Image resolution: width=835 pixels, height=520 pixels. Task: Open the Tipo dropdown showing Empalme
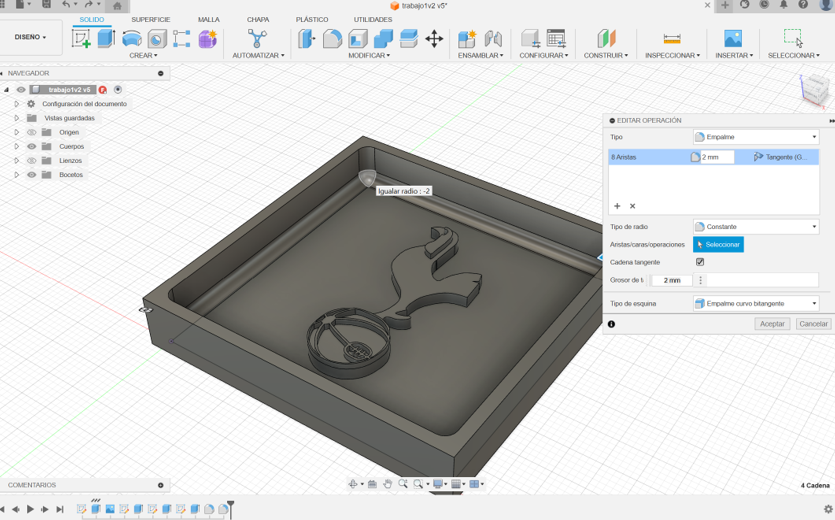click(756, 137)
